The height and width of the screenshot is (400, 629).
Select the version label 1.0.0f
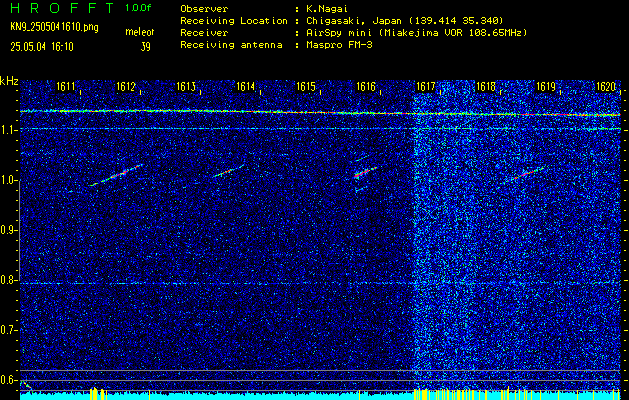coord(138,8)
